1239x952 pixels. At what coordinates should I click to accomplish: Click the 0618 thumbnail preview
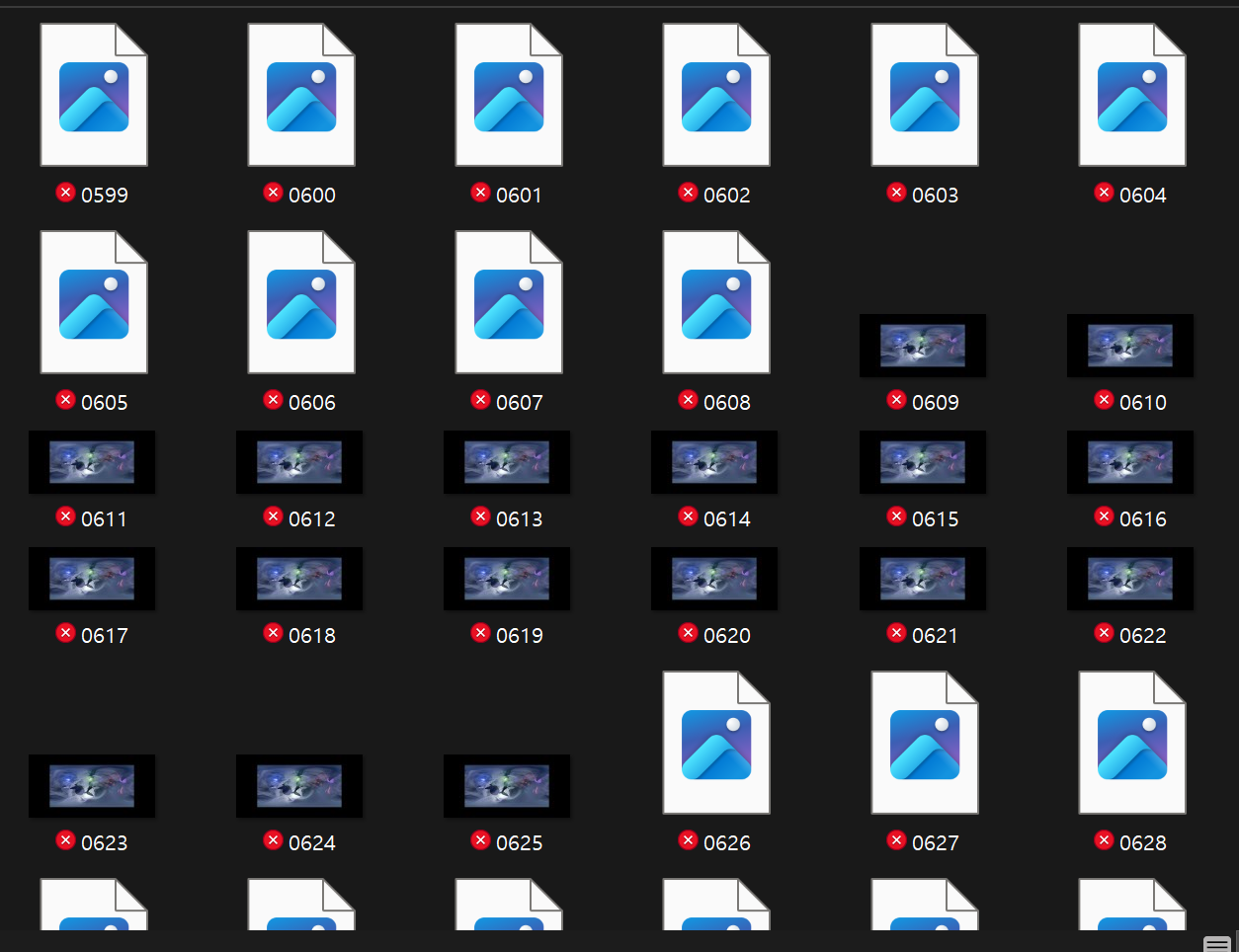tap(299, 579)
